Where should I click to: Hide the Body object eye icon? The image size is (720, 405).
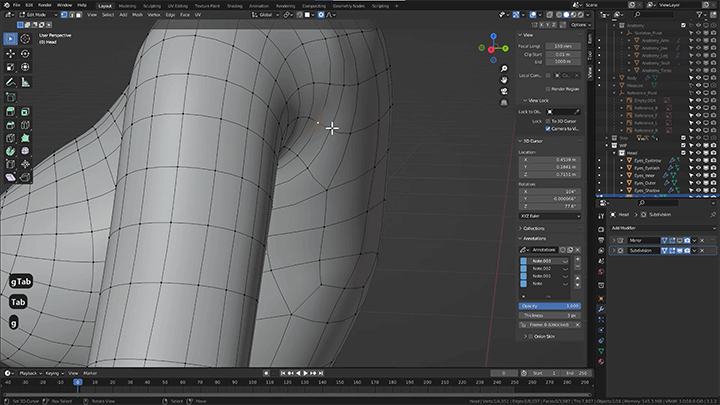coord(698,78)
